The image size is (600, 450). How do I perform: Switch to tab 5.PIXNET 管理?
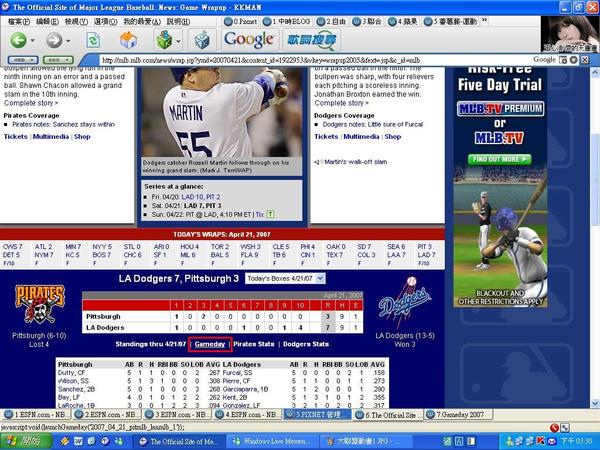(x=317, y=415)
